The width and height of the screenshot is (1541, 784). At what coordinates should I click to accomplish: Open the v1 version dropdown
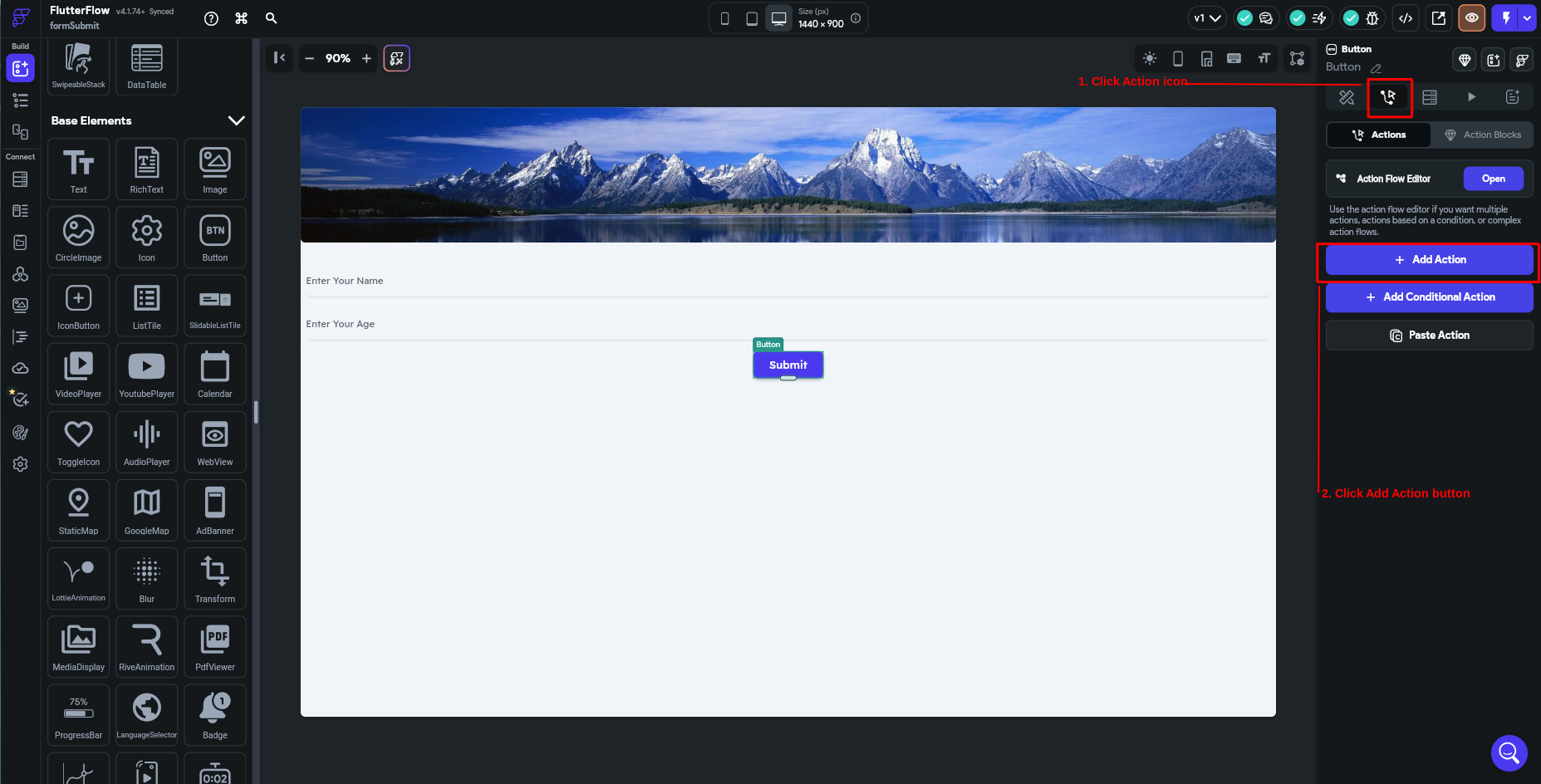coord(1207,18)
